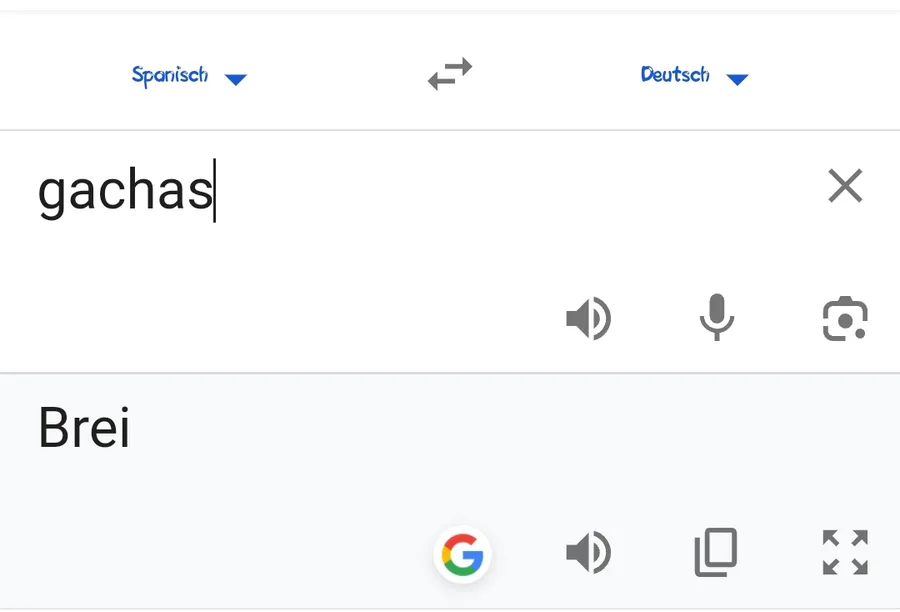Image resolution: width=900 pixels, height=612 pixels.
Task: Click empty gray area right of Brei
Action: point(500,430)
